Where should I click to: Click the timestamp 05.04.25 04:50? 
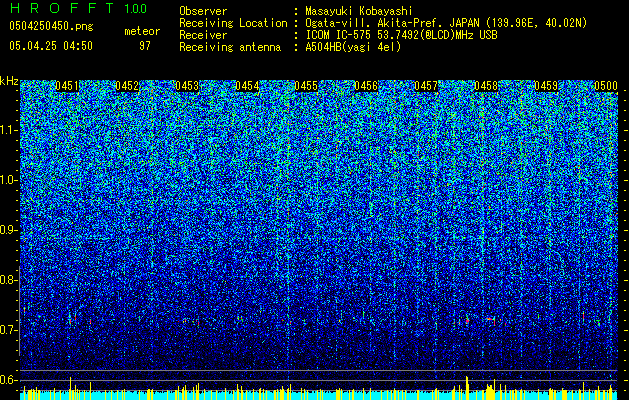[x=51, y=46]
